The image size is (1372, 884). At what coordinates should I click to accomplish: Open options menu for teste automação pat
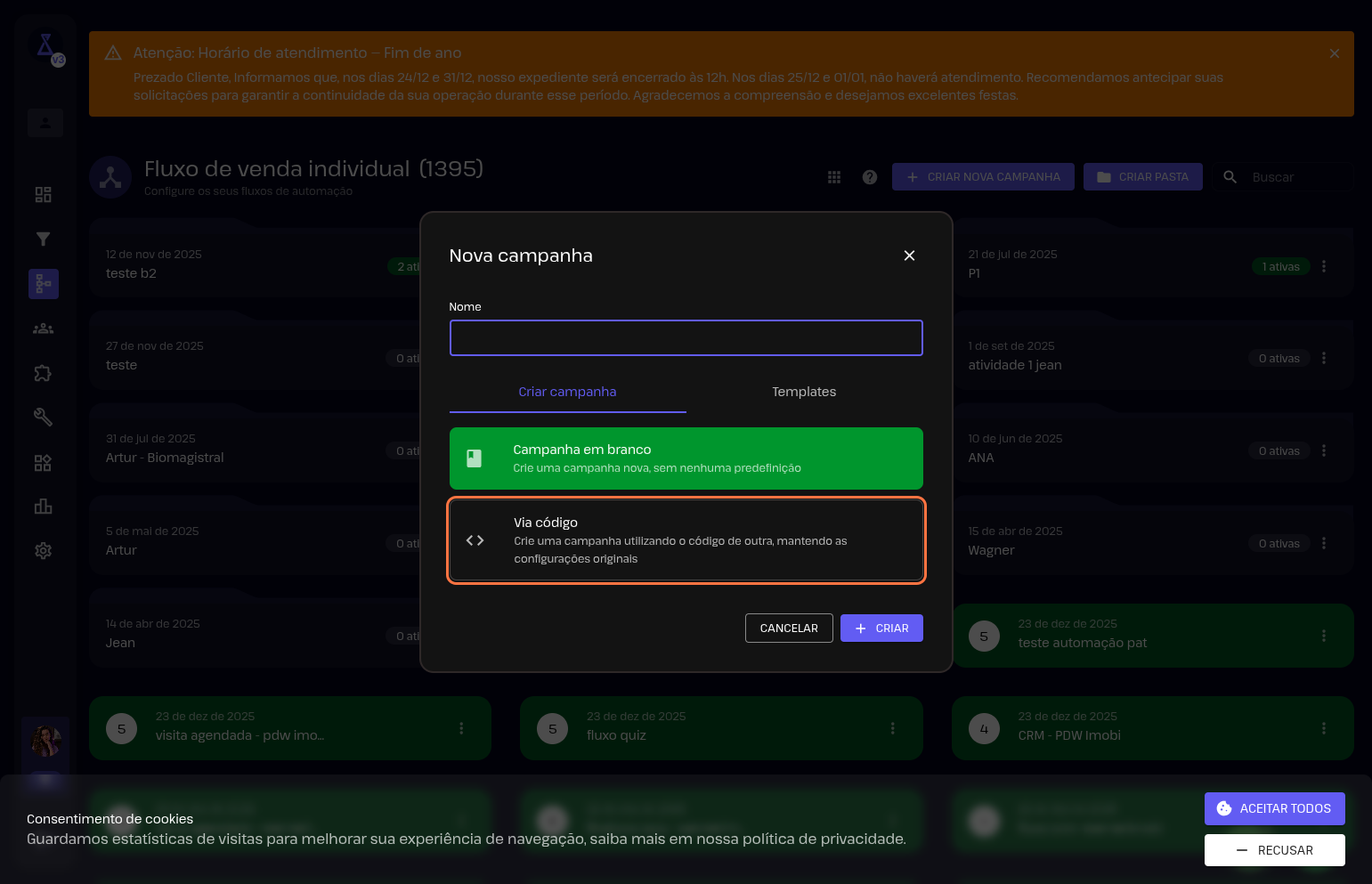[x=1324, y=636]
